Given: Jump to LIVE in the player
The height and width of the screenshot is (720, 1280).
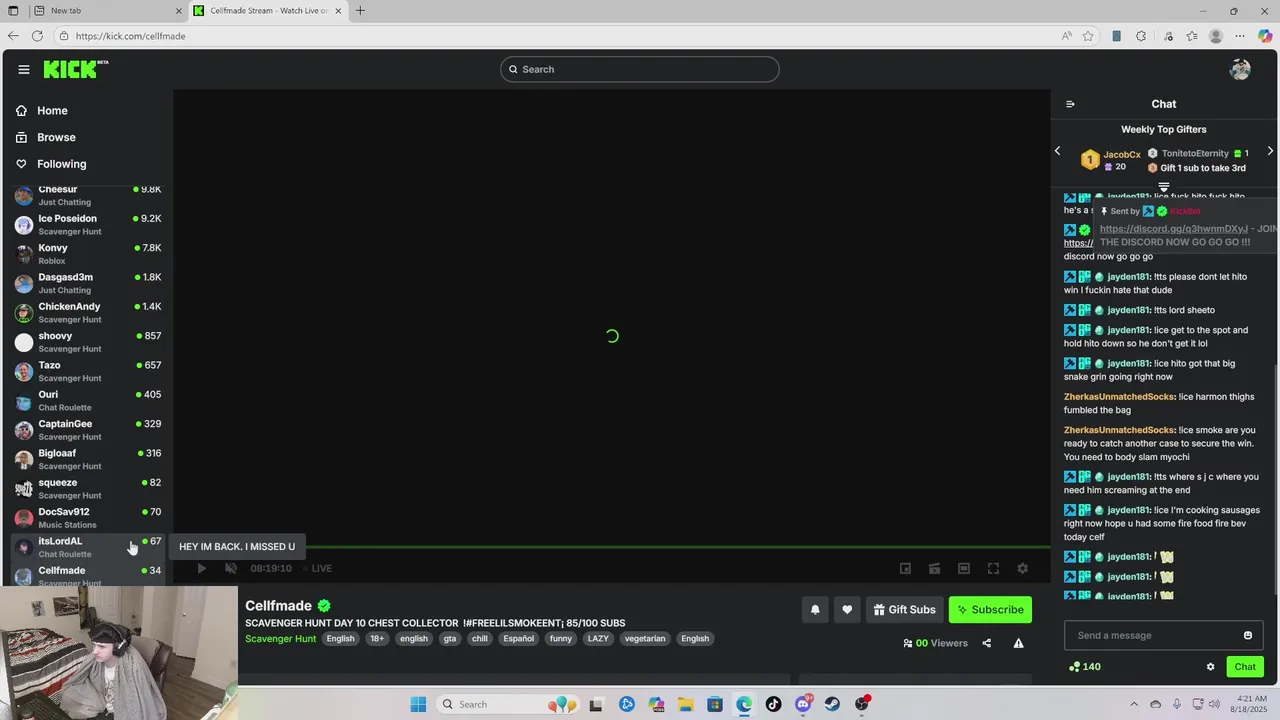Looking at the screenshot, I should pyautogui.click(x=317, y=568).
